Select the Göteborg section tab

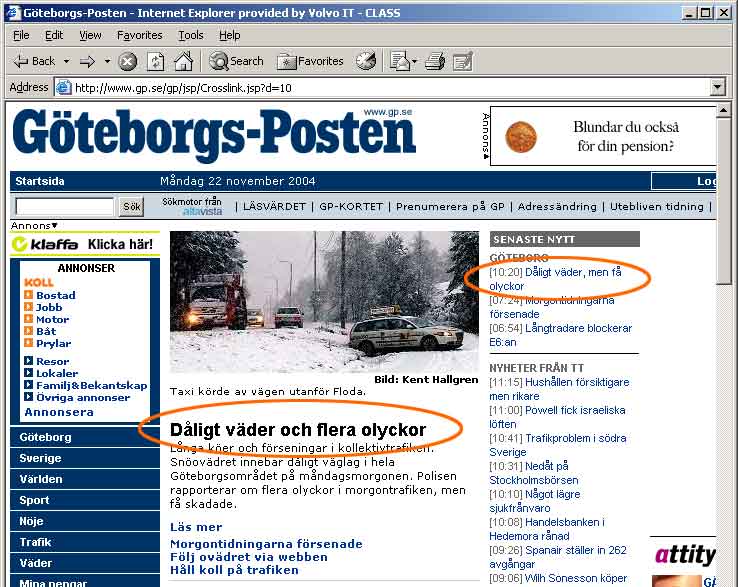point(85,437)
